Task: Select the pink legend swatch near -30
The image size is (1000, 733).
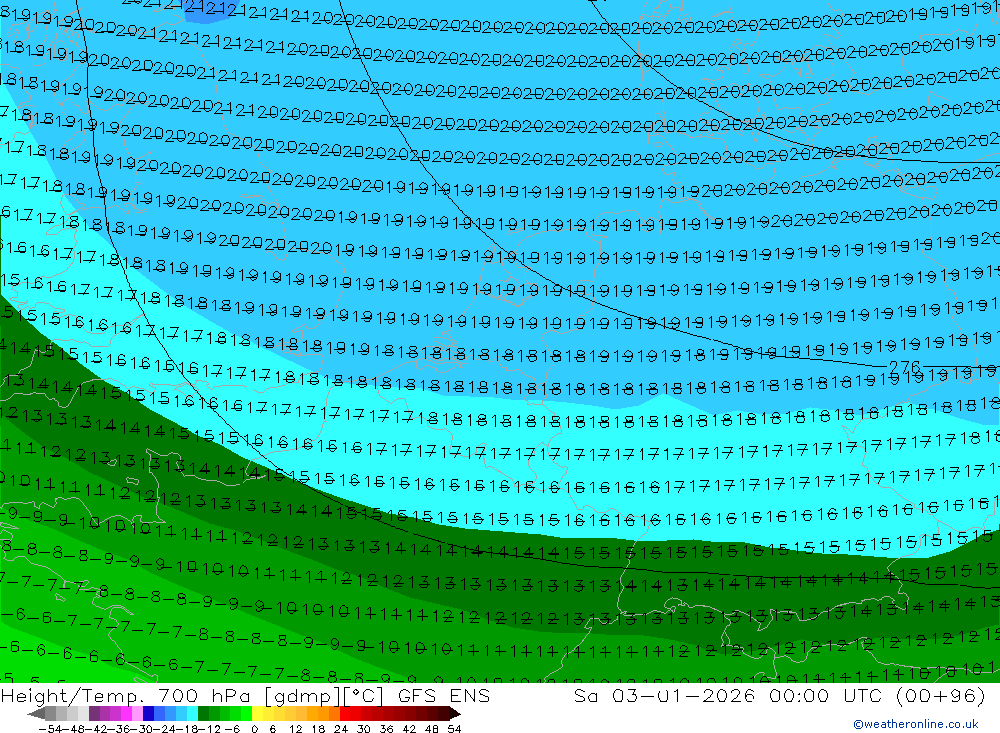Action: click(137, 714)
